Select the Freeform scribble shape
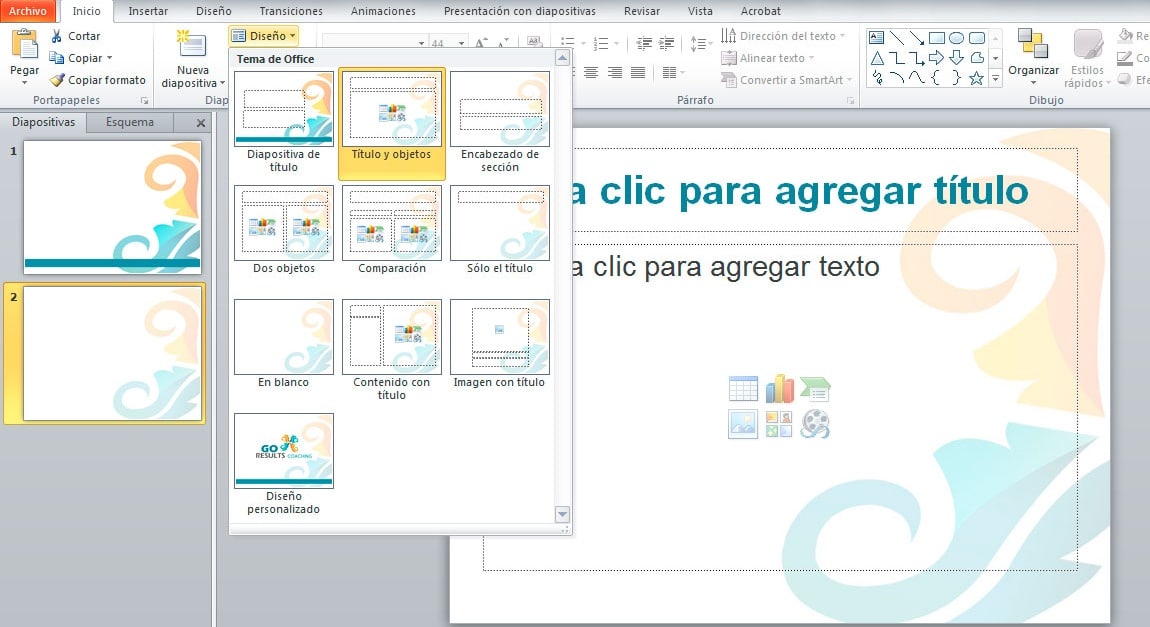The image size is (1150, 627). (x=876, y=78)
